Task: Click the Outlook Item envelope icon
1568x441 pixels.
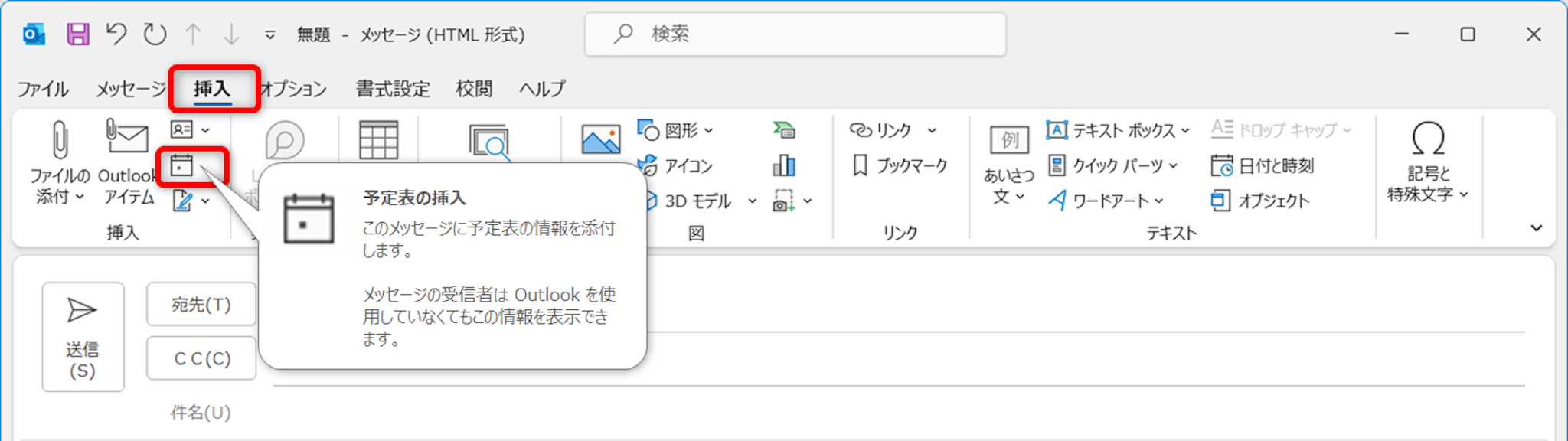Action: tap(127, 138)
